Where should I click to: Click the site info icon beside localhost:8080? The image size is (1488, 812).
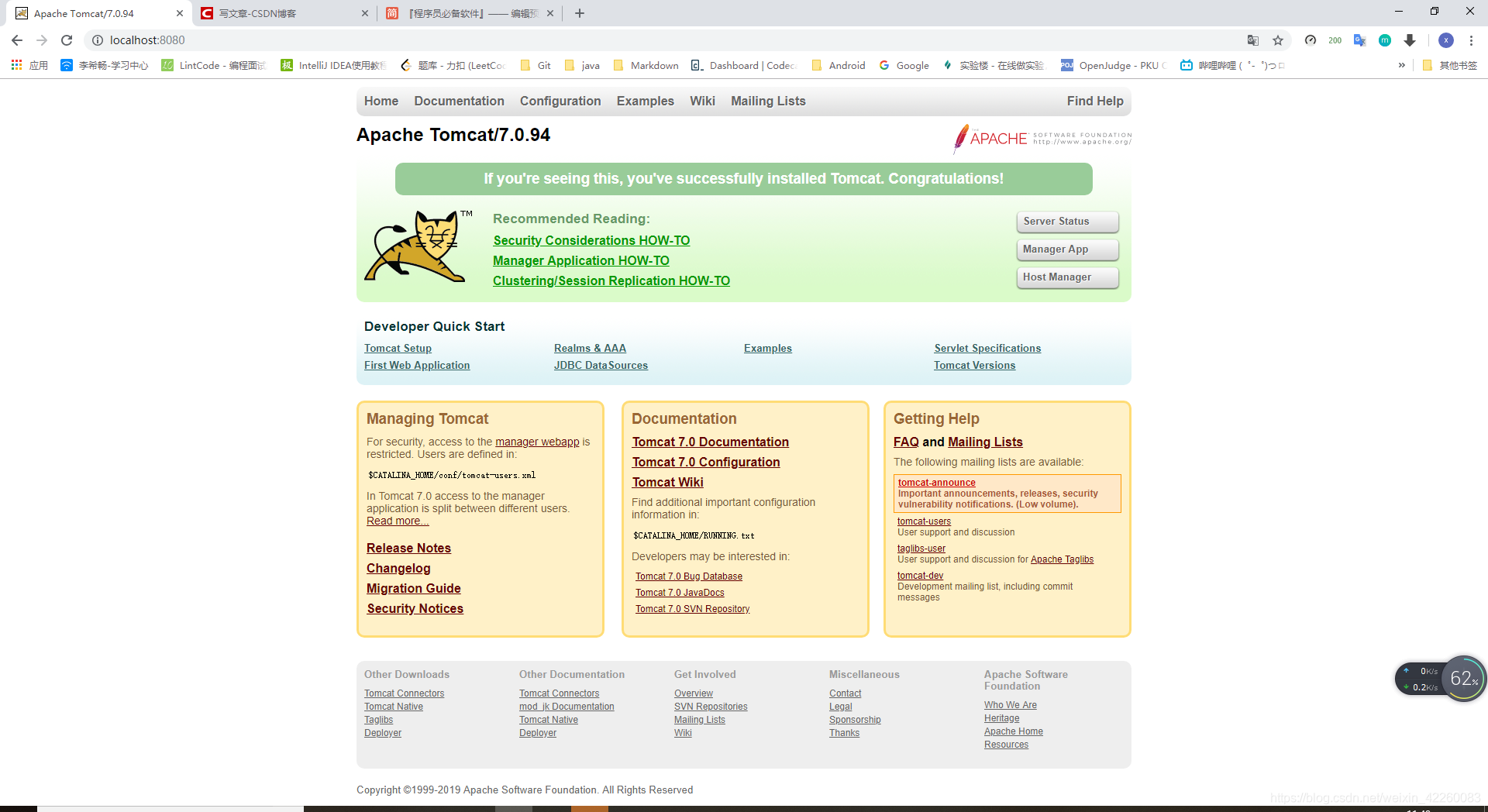tap(98, 40)
